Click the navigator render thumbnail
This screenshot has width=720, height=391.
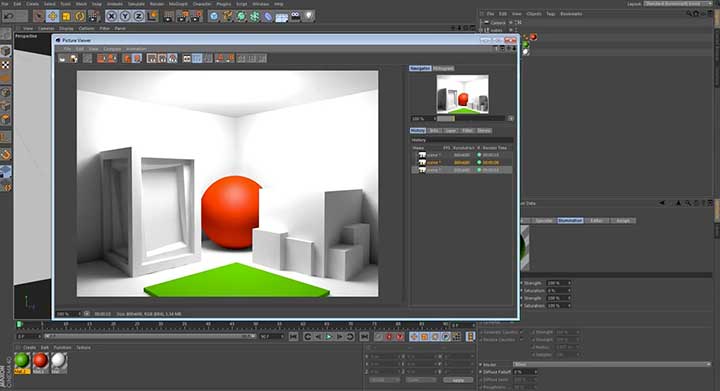462,94
